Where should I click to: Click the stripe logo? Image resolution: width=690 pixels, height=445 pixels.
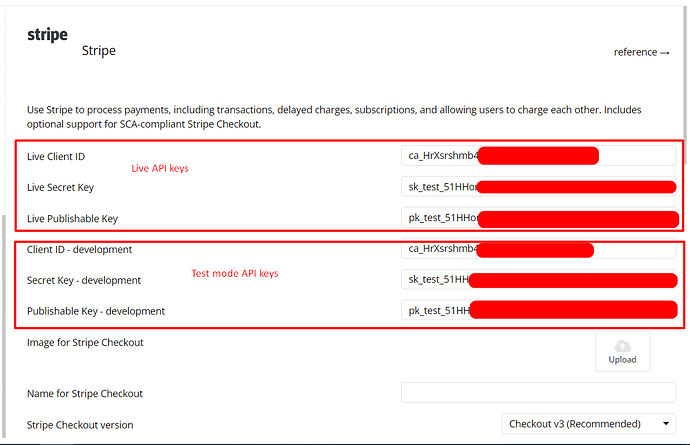coord(48,35)
